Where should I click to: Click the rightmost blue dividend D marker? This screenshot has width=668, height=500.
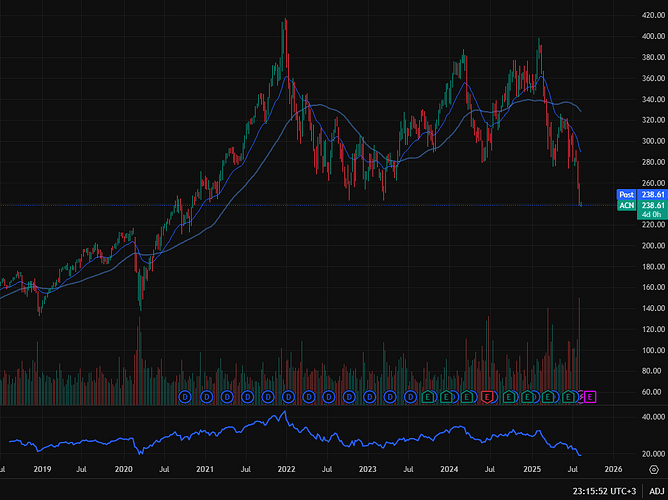click(x=410, y=397)
